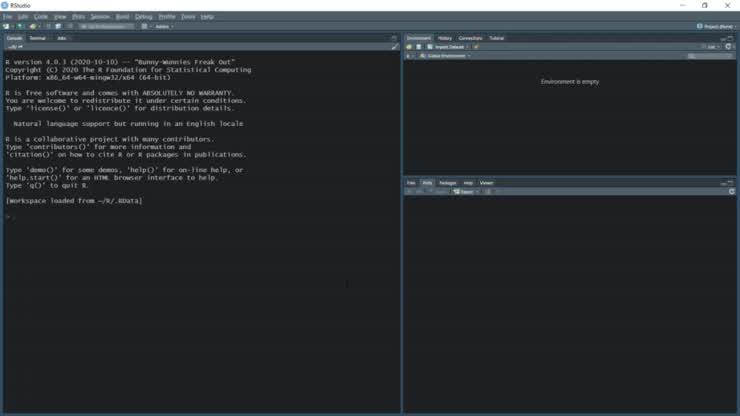Switch to the Jobs tab
The image size is (740, 416).
61,38
